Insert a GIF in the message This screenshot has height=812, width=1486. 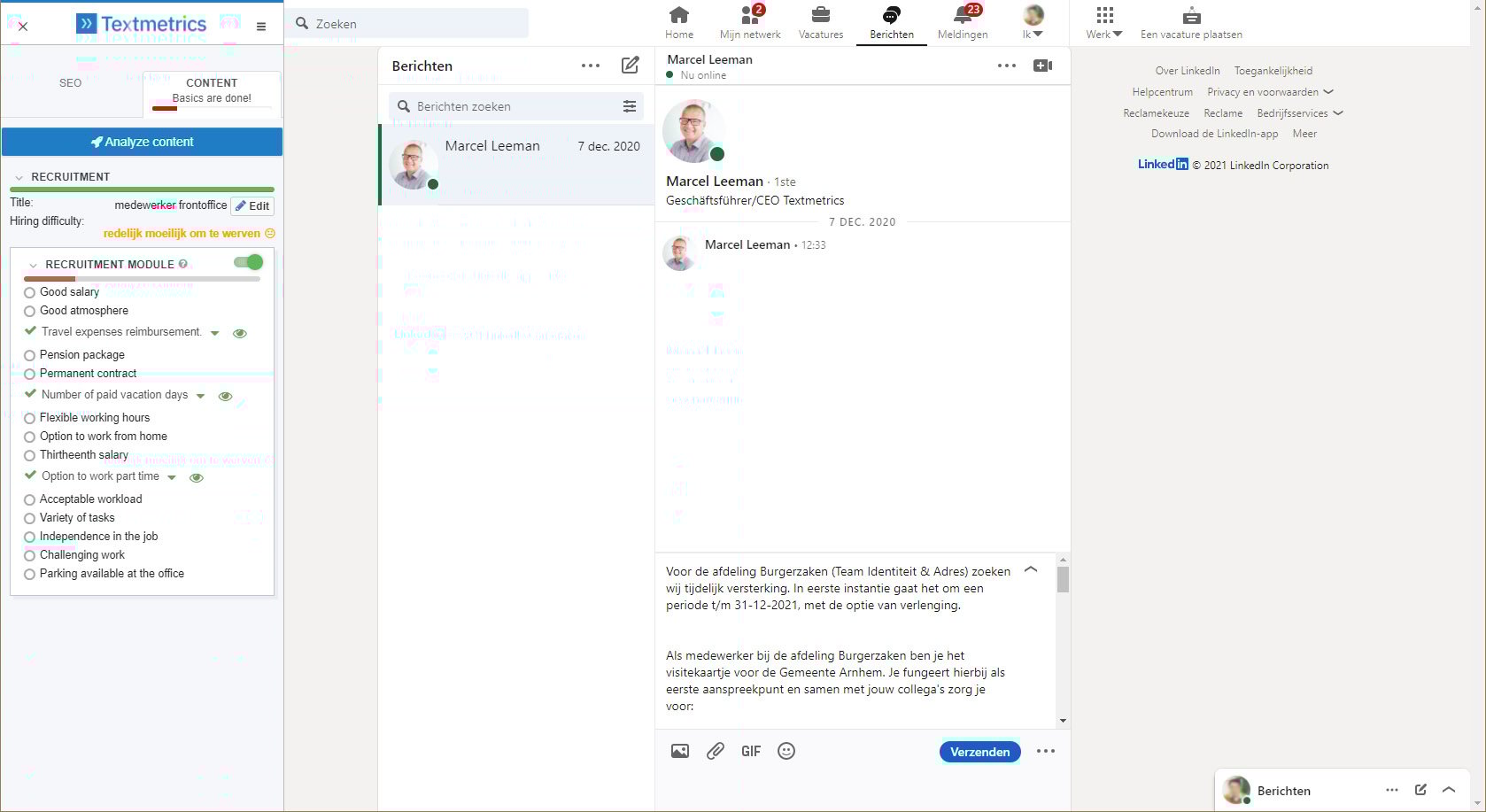(x=751, y=751)
